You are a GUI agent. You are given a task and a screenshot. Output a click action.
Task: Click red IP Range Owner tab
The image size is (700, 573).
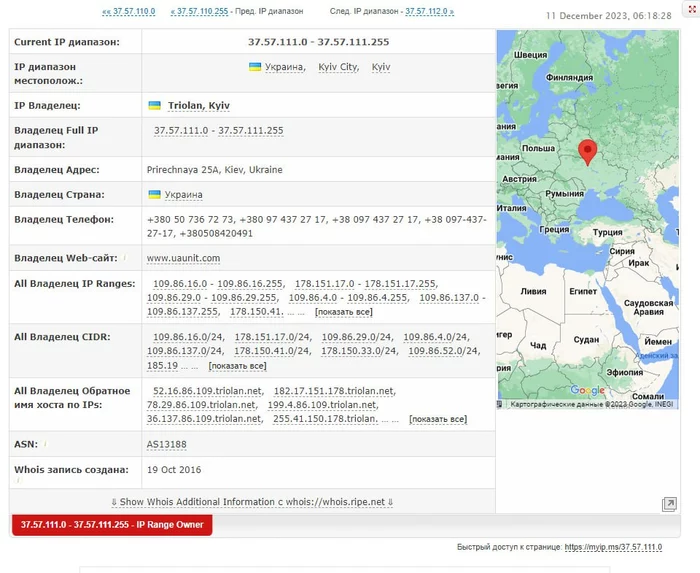[x=112, y=525]
